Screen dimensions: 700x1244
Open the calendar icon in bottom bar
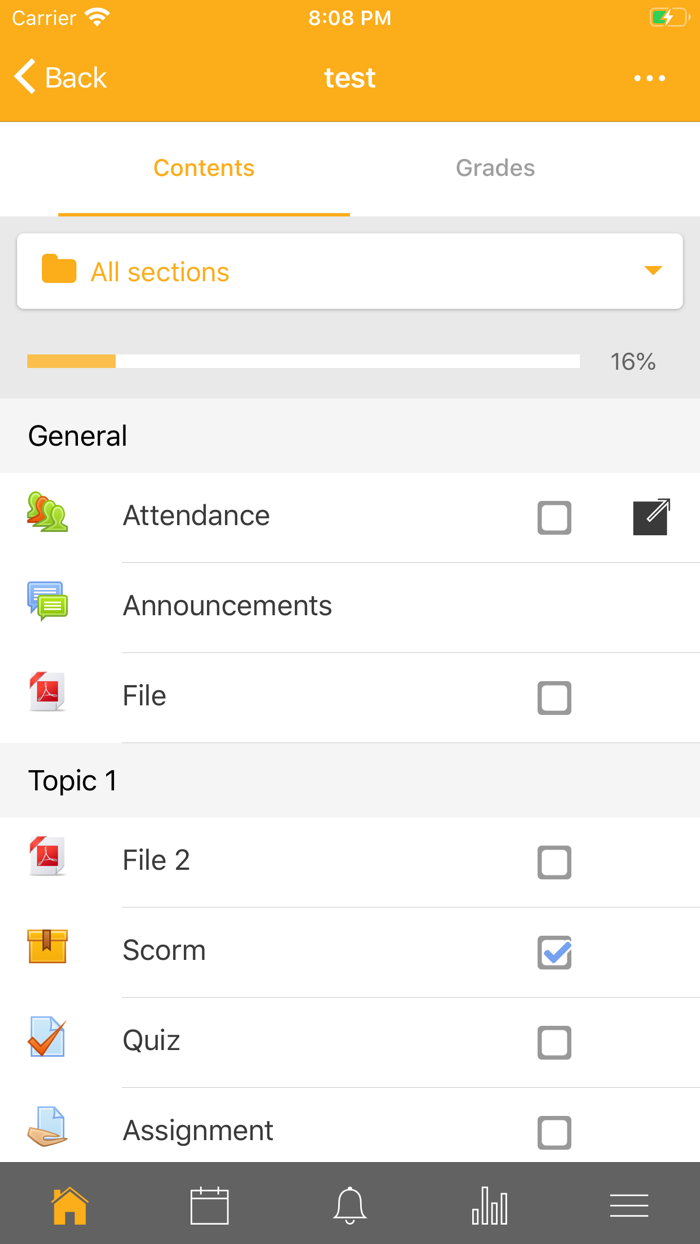click(x=209, y=1205)
